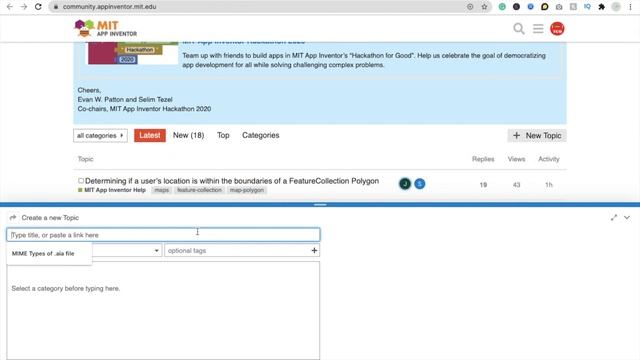Click the feature-collection tag
This screenshot has width=640, height=360.
coord(199,190)
